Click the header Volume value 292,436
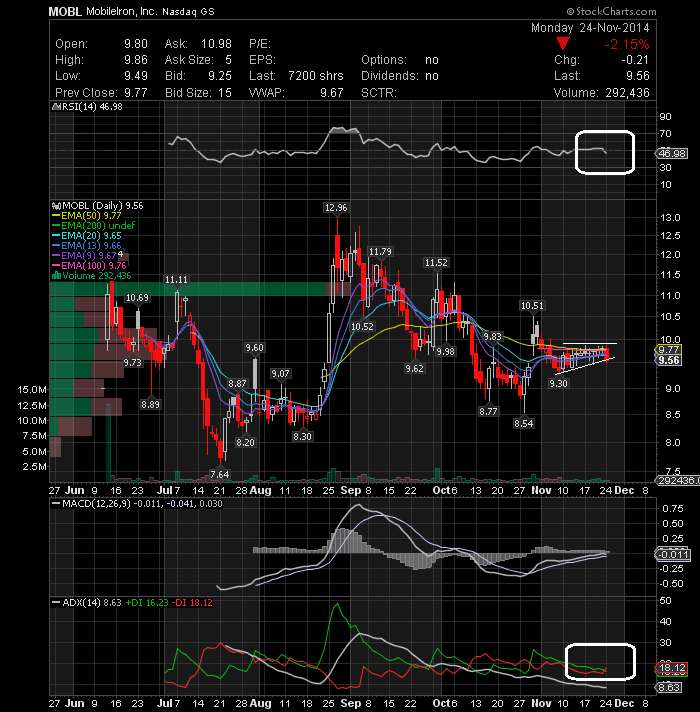The height and width of the screenshot is (712, 700). pos(627,93)
